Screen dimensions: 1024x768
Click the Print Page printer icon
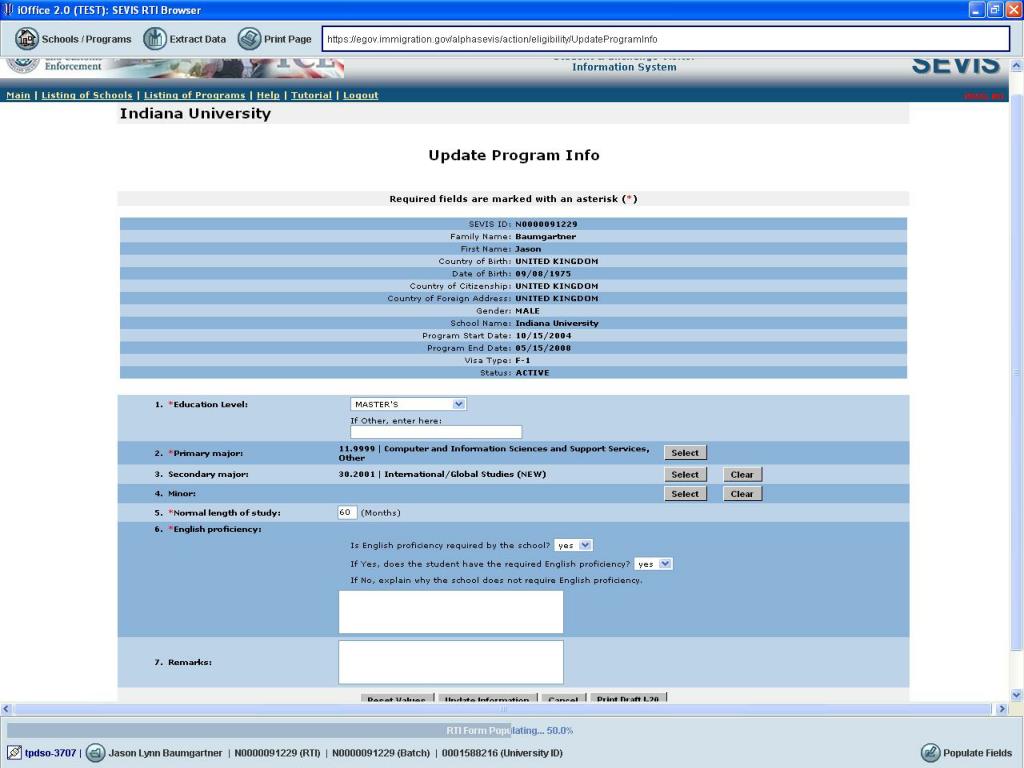tap(249, 39)
